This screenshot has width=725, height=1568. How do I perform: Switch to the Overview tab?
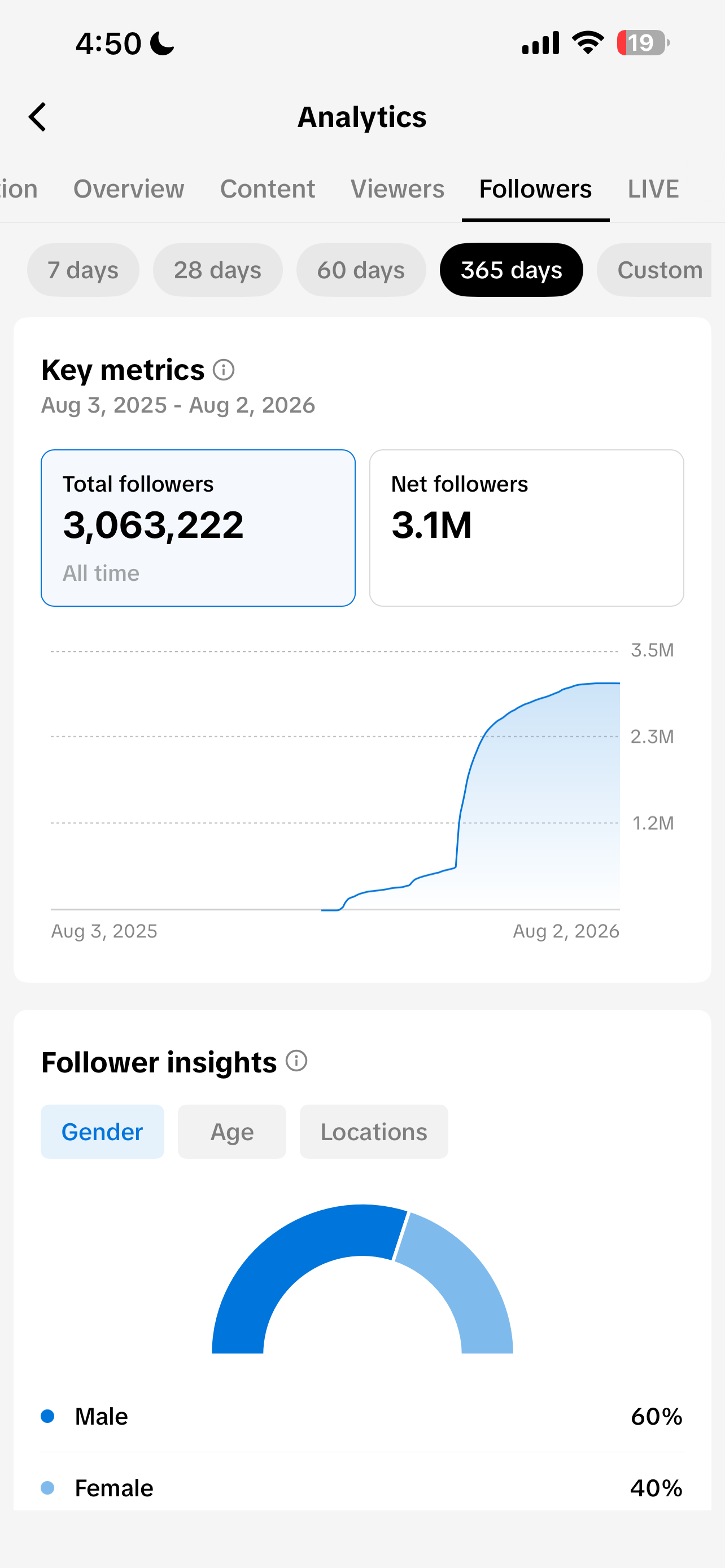point(128,189)
